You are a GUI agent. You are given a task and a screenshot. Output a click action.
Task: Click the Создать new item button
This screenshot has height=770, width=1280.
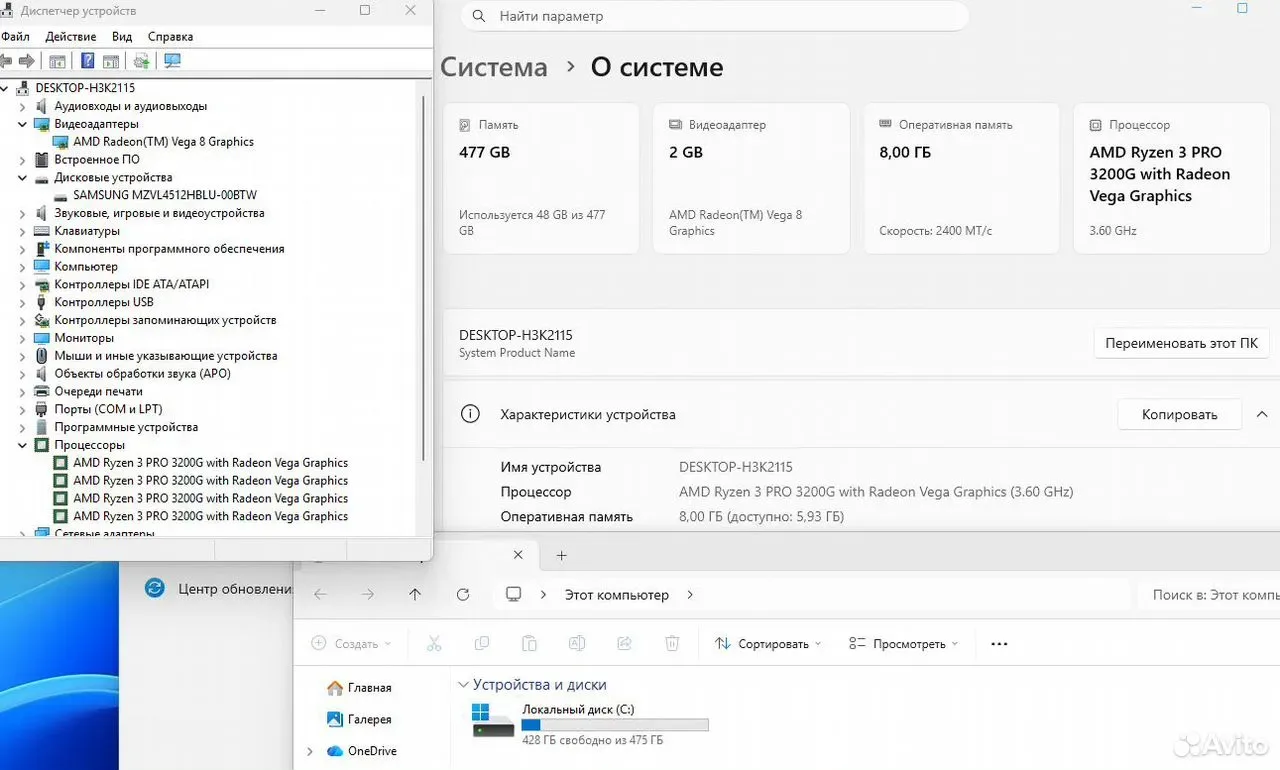[351, 644]
